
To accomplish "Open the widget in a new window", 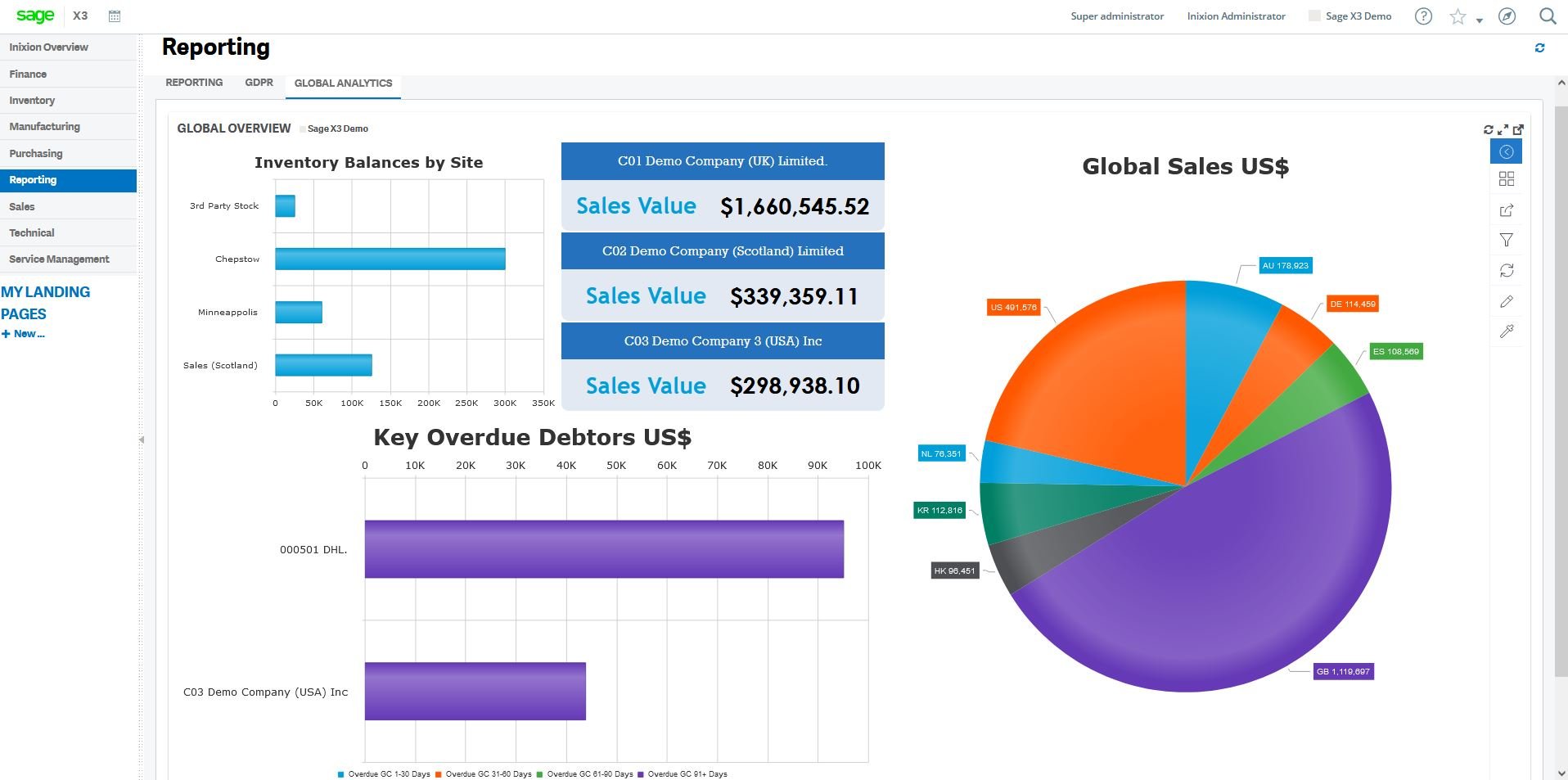I will point(1518,129).
